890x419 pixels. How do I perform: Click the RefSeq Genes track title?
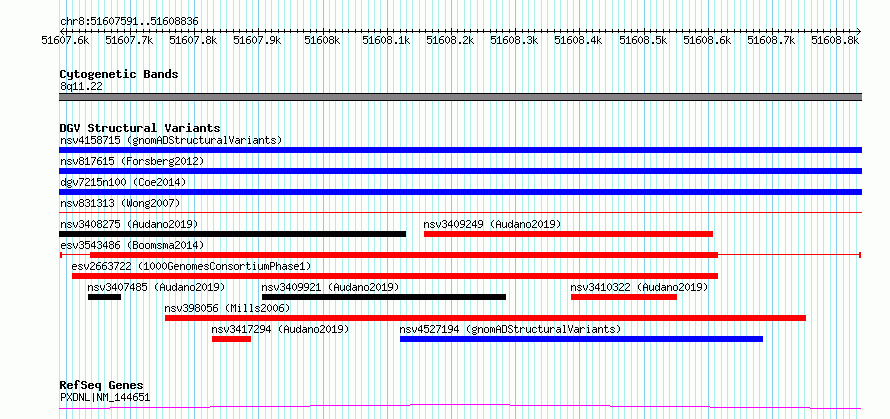102,386
